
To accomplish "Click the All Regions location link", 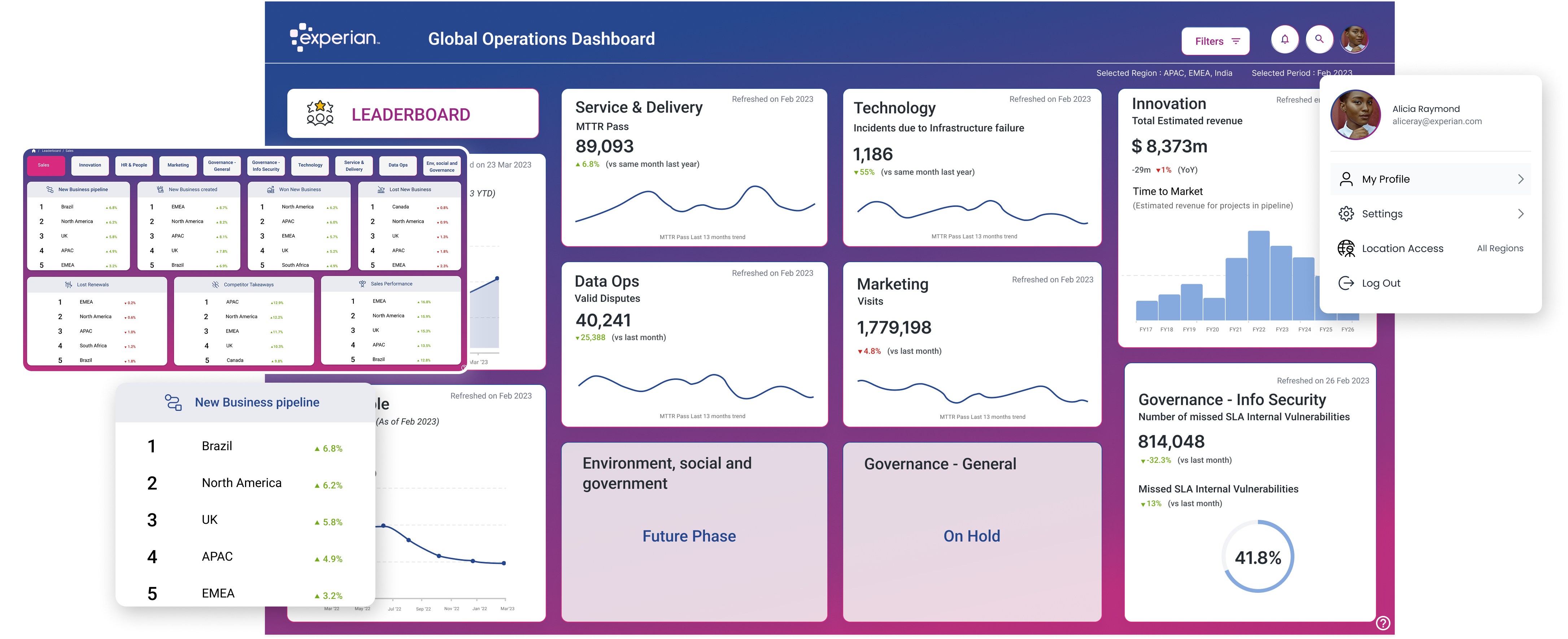I will pyautogui.click(x=1500, y=248).
